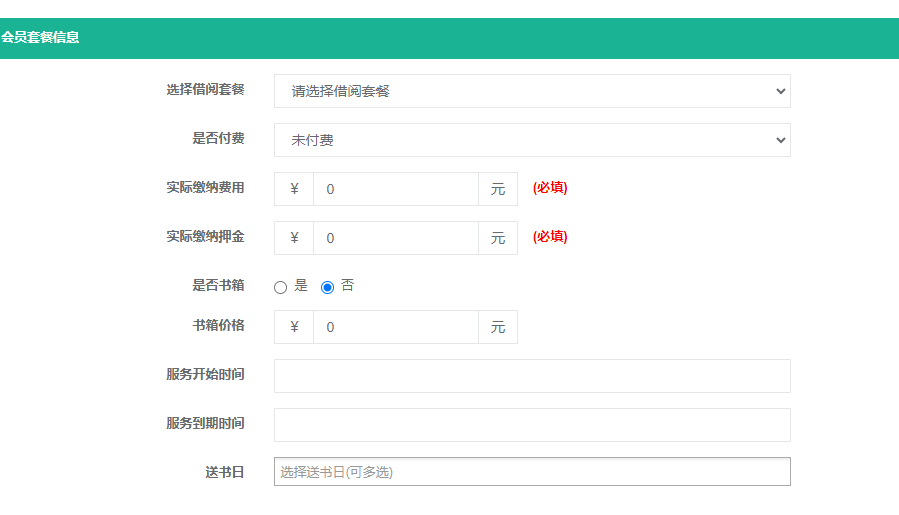Focus the 实际缴纳押金 amount field
The image size is (899, 515).
(x=396, y=238)
